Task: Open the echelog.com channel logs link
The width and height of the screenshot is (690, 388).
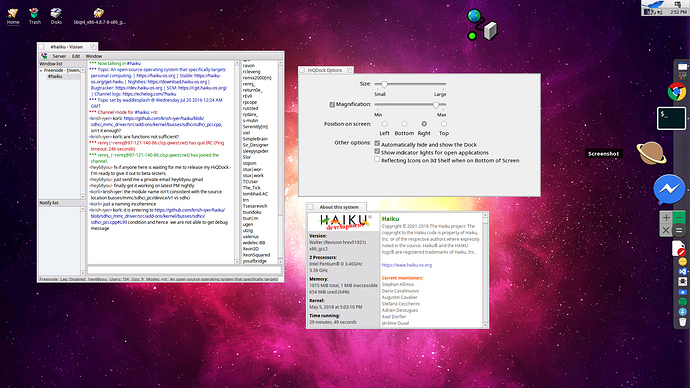Action: (x=149, y=94)
